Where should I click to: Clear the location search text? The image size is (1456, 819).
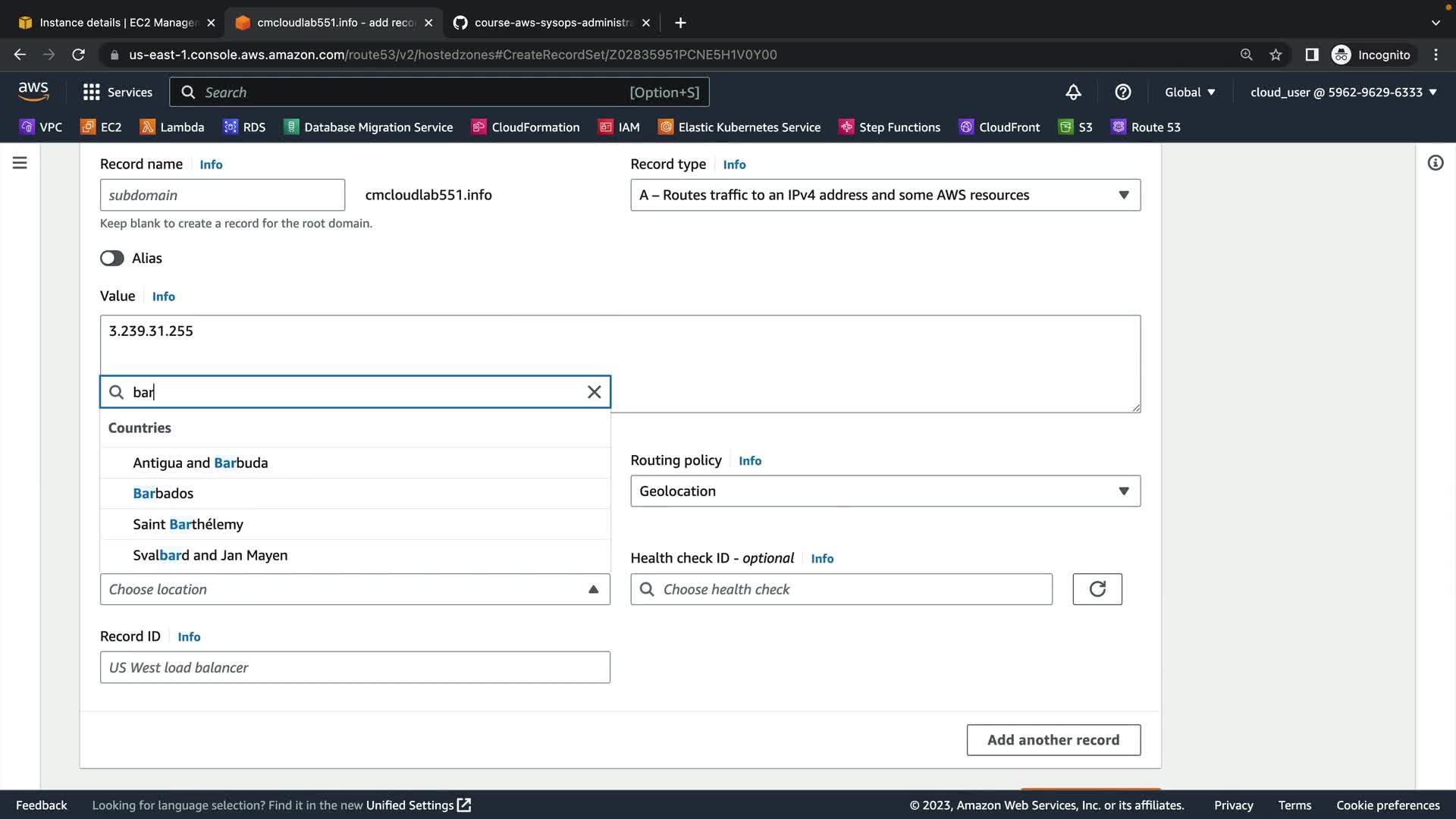594,392
